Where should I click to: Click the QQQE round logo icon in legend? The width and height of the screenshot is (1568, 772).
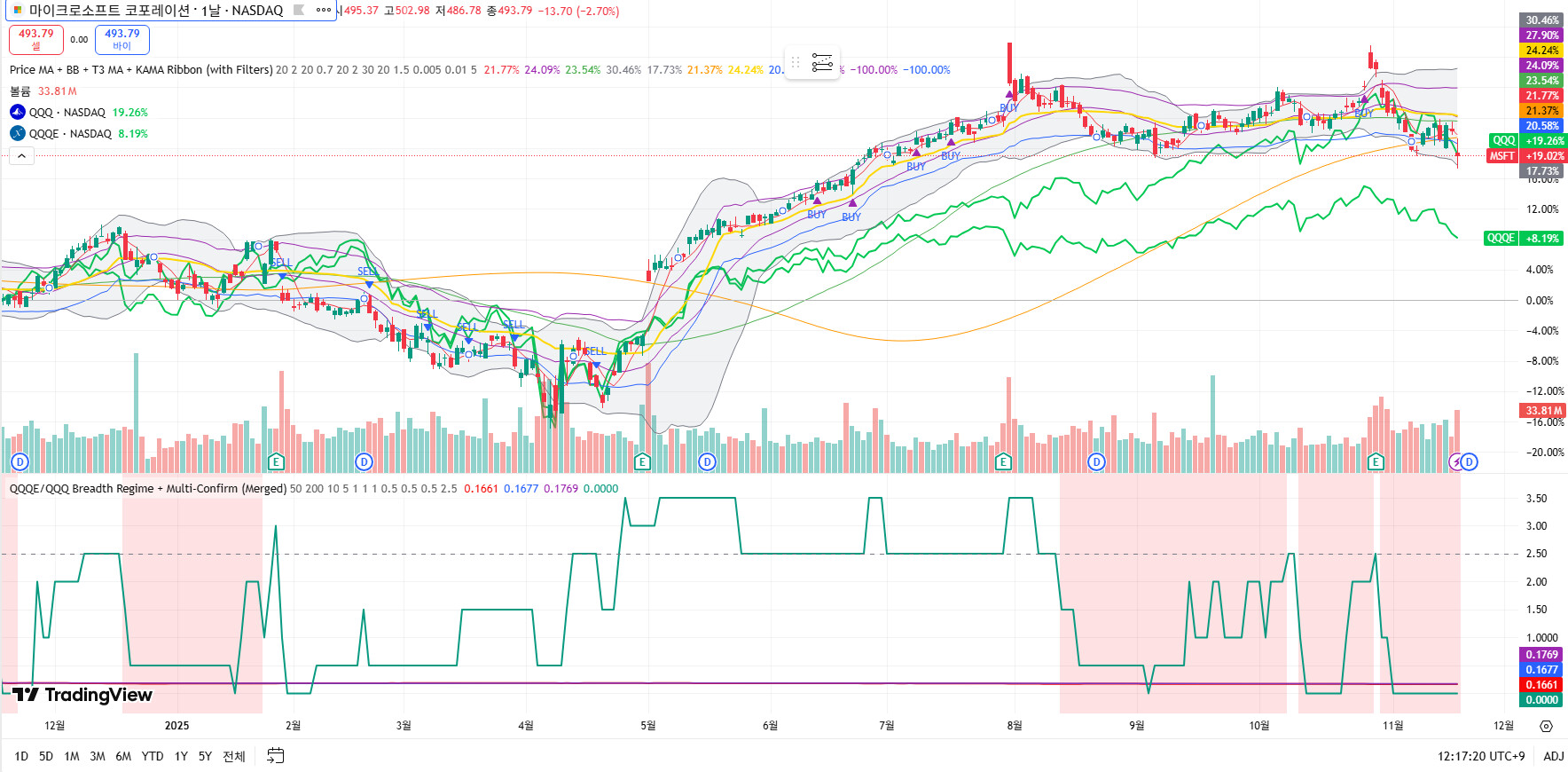pyautogui.click(x=18, y=133)
